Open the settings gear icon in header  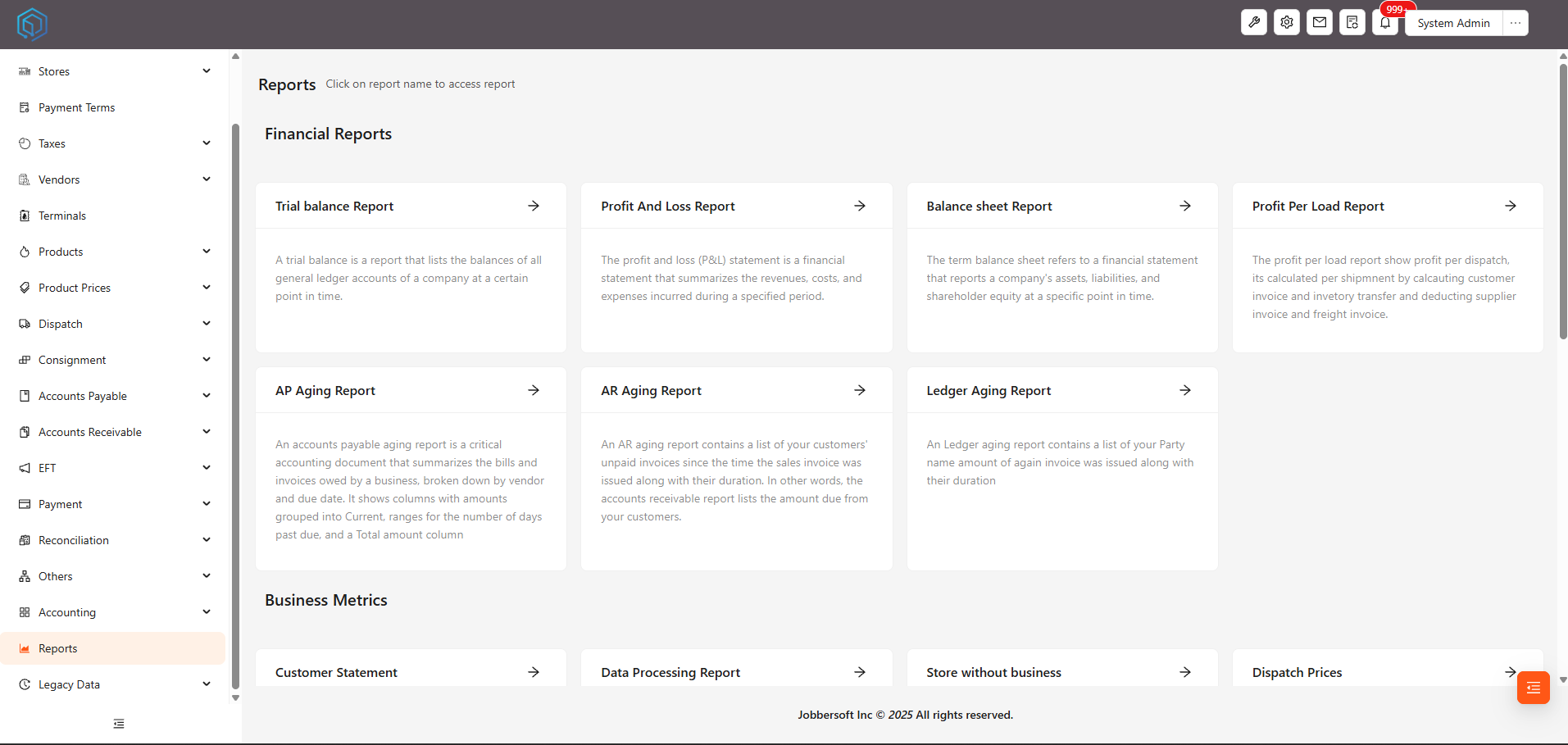click(x=1287, y=23)
